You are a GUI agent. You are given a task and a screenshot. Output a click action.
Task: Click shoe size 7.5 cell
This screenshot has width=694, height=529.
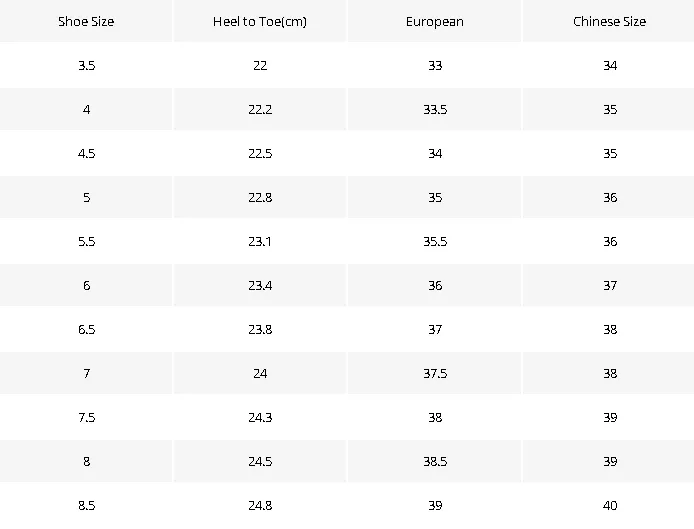coord(86,417)
